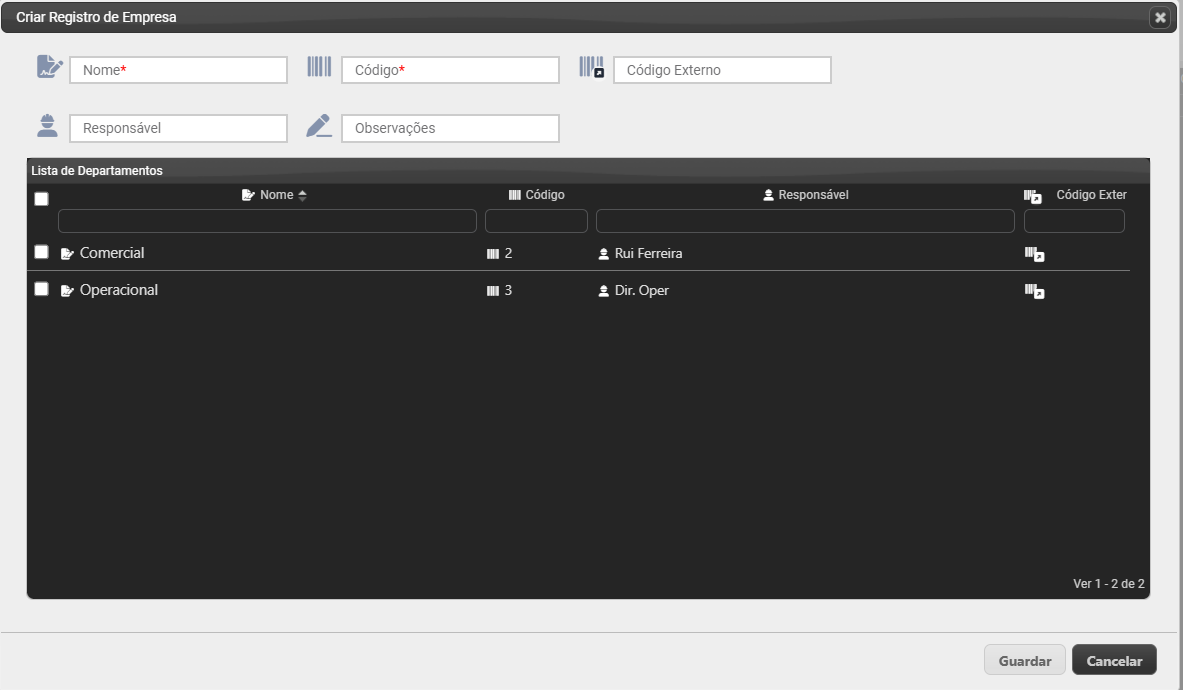Sort departments by Nome arrow
Screen dimensions: 1183x690
tap(303, 195)
